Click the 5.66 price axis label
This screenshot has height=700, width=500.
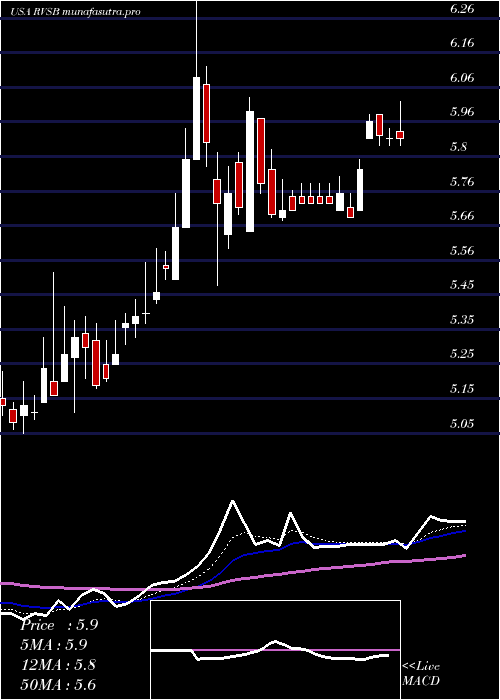(461, 216)
